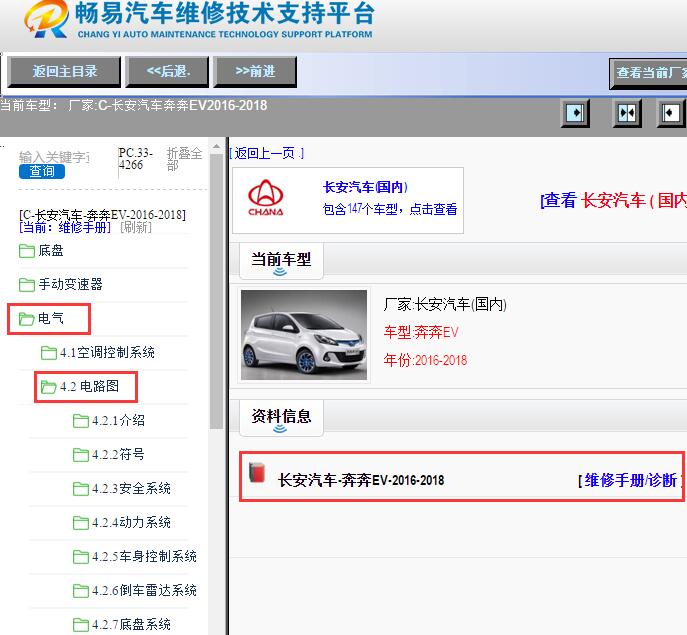Click the <<后退 button

(x=167, y=71)
